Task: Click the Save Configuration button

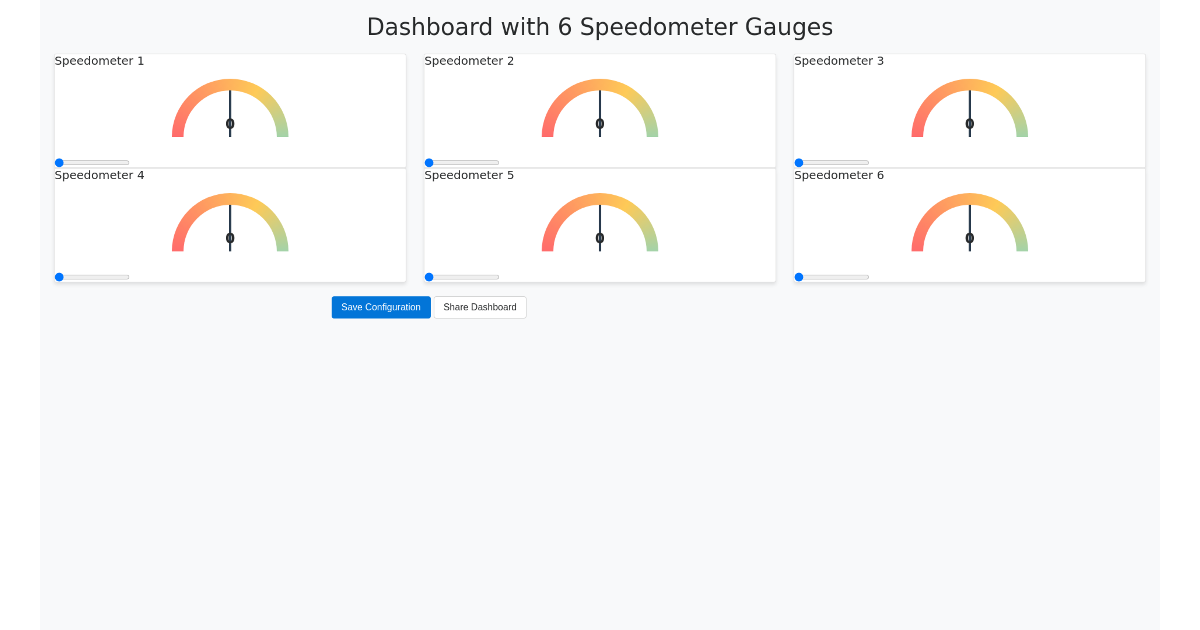Action: [381, 307]
